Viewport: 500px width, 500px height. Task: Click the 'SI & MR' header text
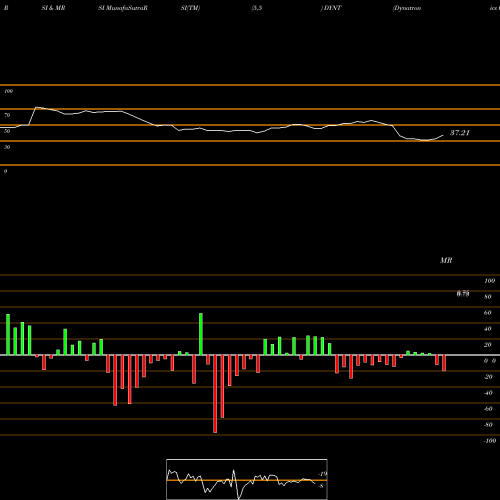53,8
